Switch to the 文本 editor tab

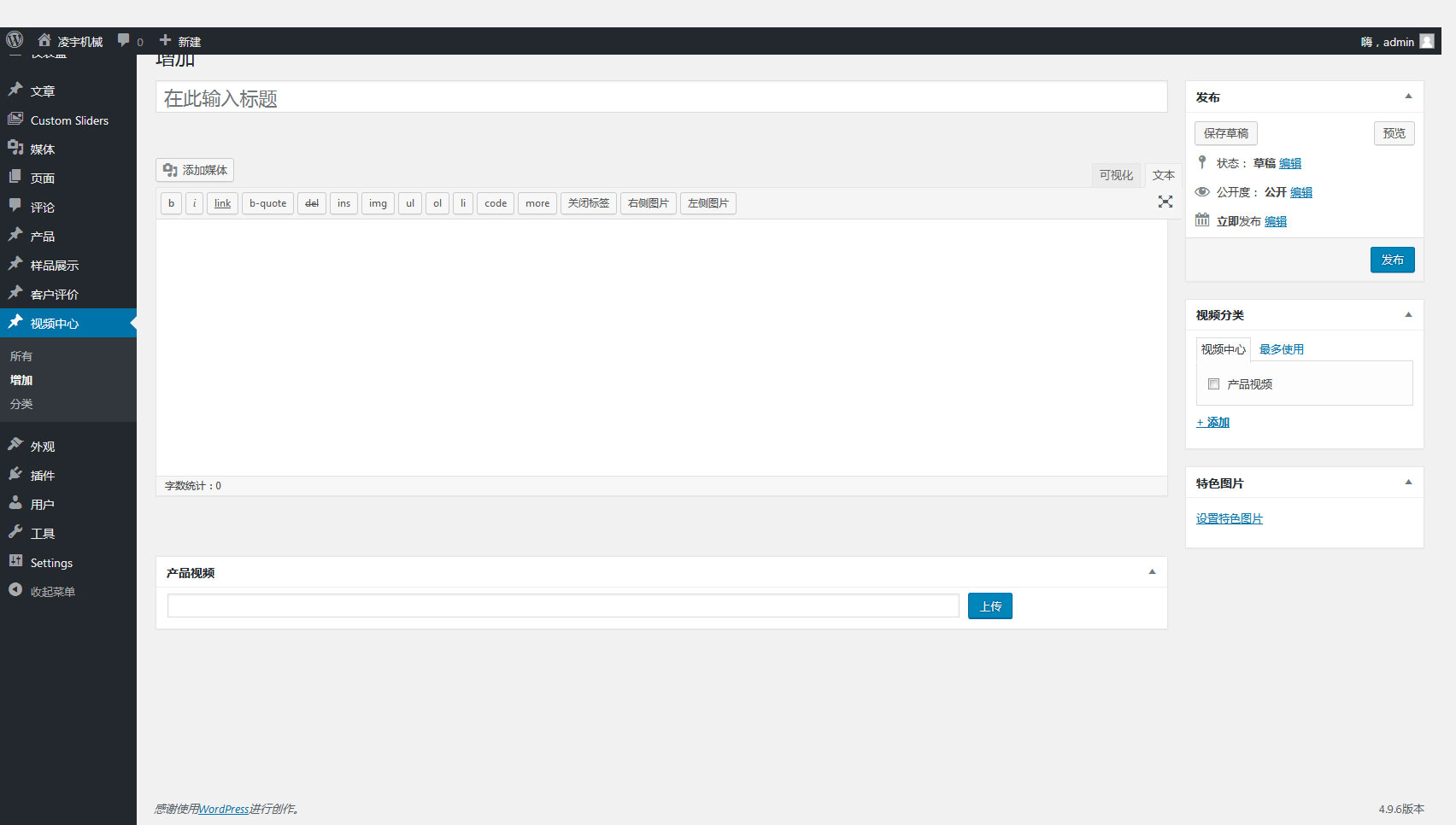(x=1164, y=175)
